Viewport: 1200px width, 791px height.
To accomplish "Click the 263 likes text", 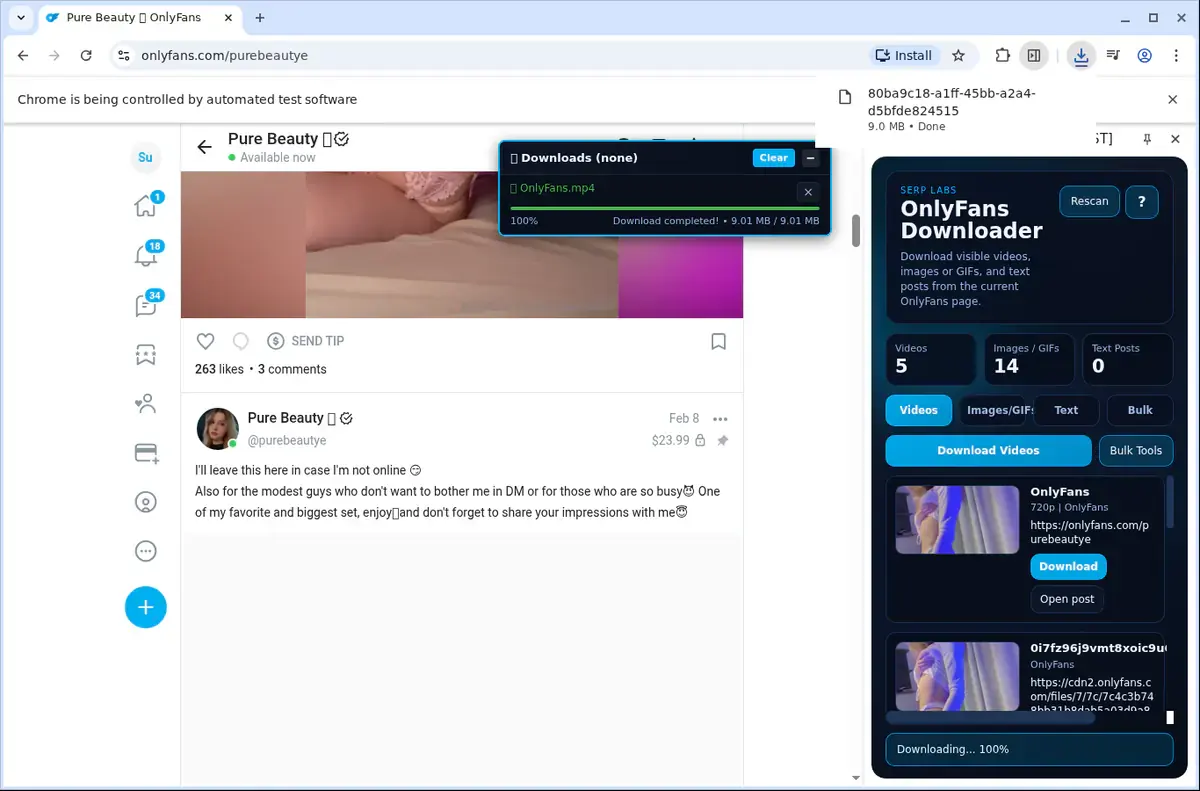I will tap(219, 369).
